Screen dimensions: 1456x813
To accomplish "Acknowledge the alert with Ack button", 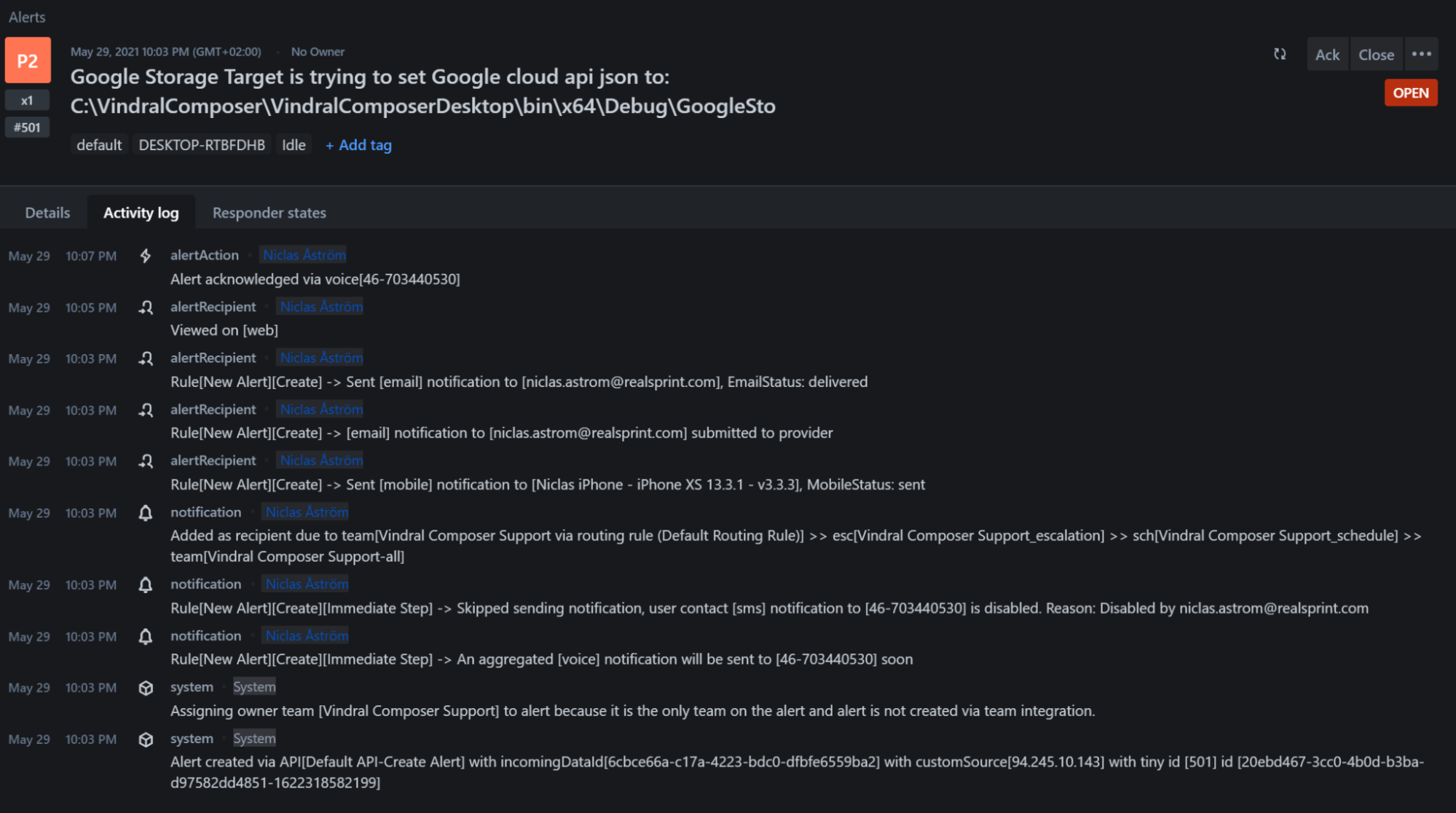I will (1327, 55).
